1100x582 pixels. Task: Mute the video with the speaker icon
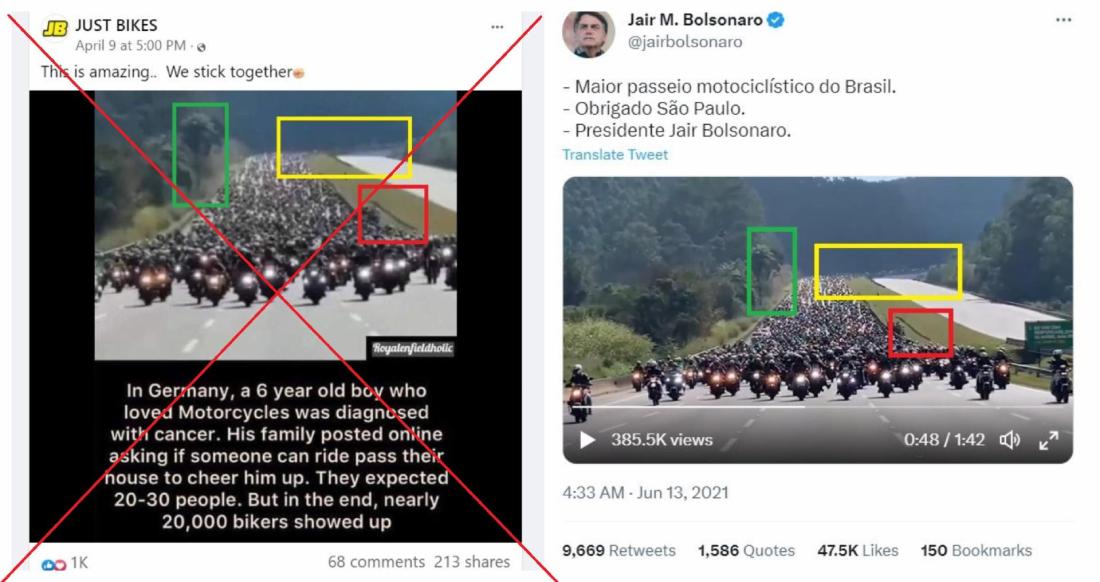[x=1010, y=440]
